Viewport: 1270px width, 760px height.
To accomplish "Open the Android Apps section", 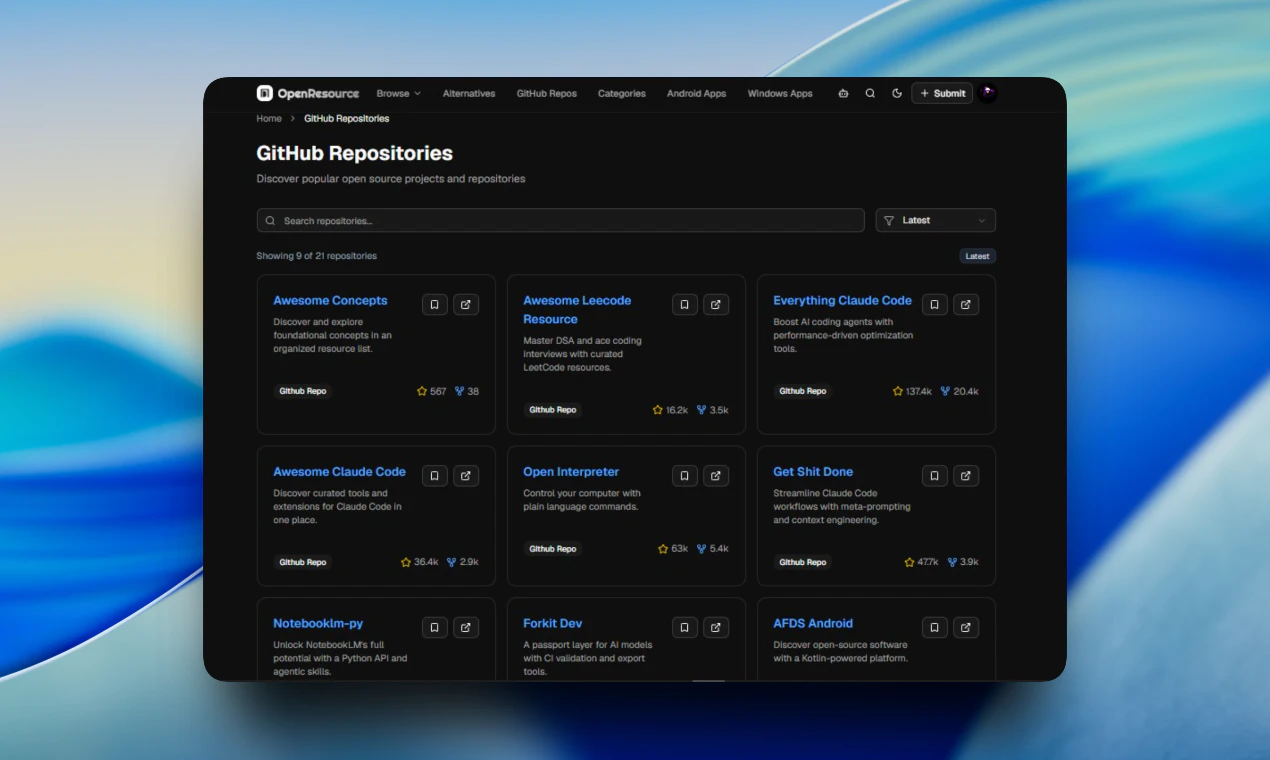I will tap(696, 93).
